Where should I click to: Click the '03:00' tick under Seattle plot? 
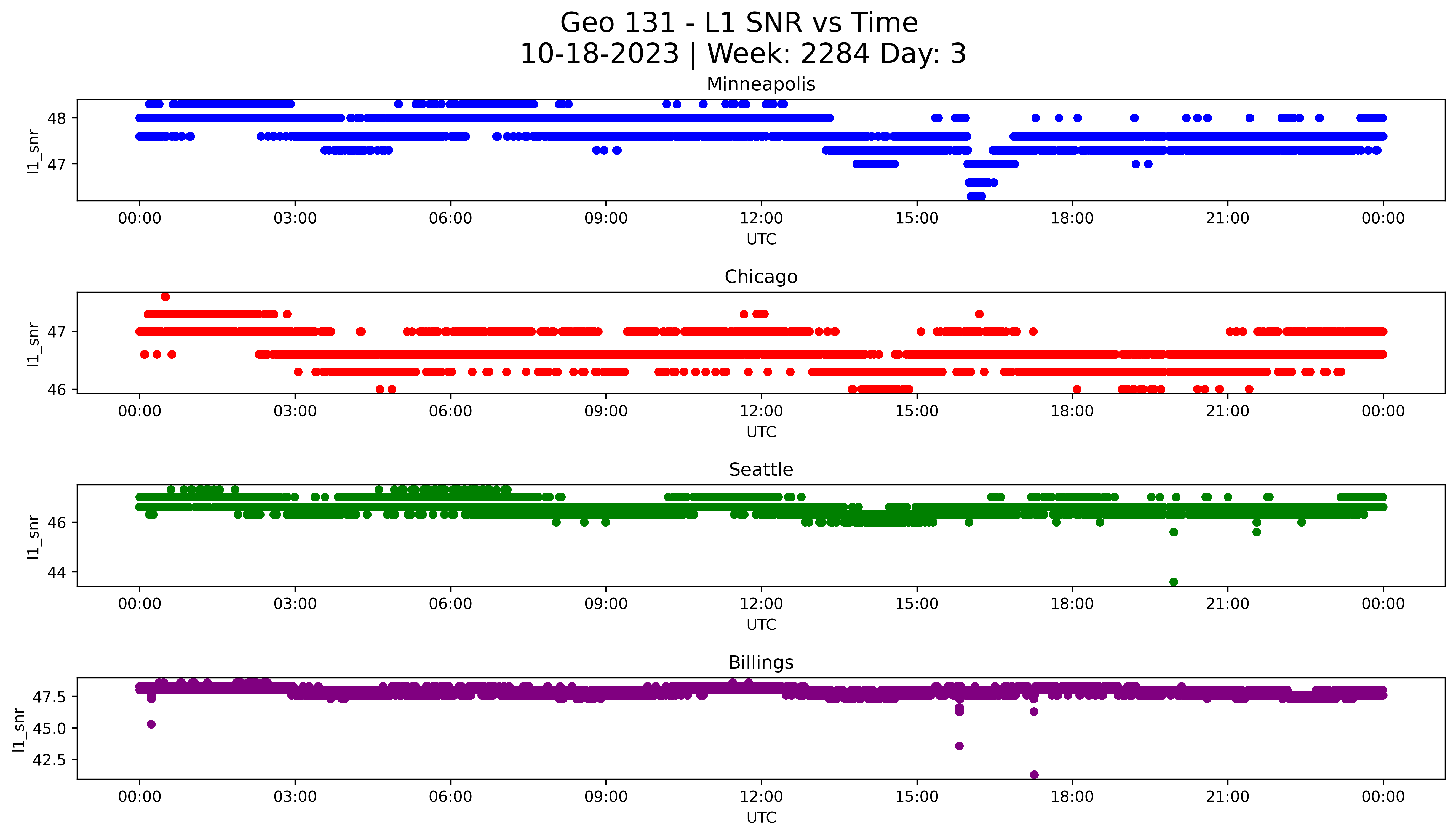pos(295,604)
